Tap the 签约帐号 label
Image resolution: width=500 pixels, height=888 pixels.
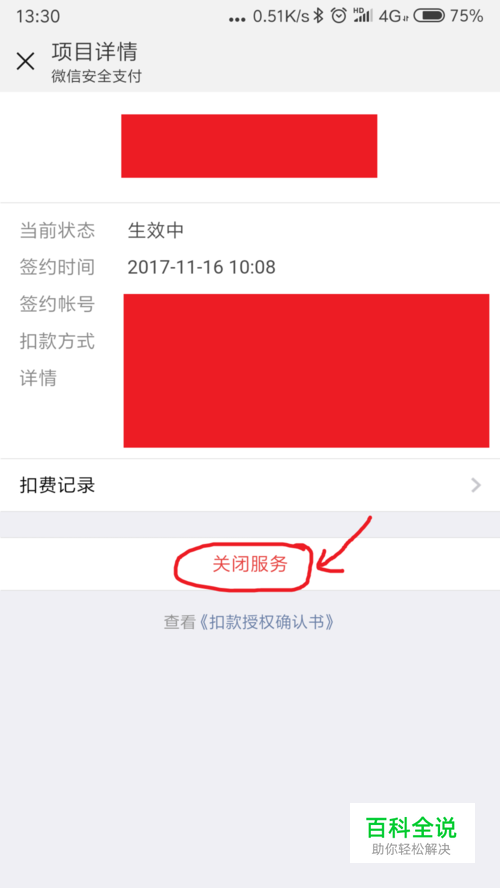[x=57, y=305]
